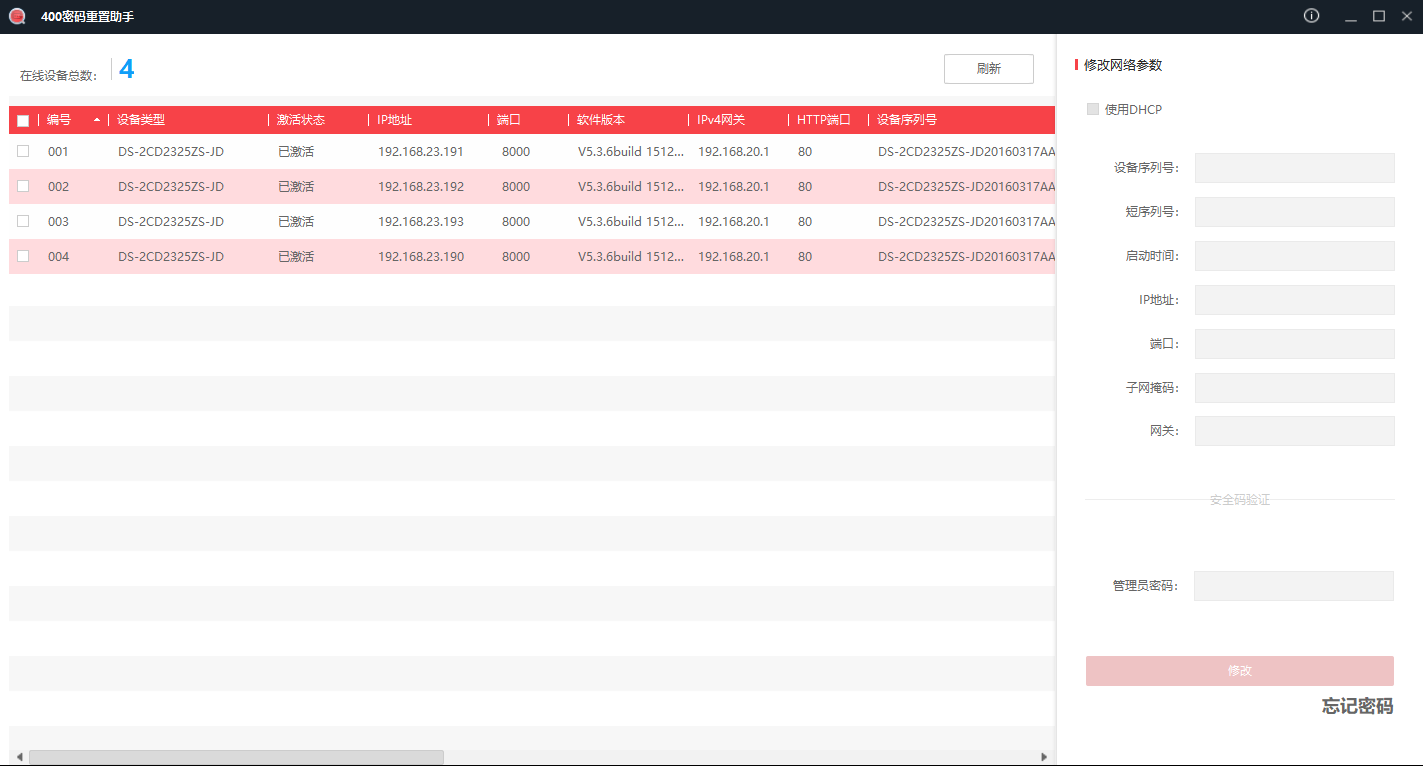Click the horizontal scrollbar thumb
The height and width of the screenshot is (766, 1423).
coord(236,757)
